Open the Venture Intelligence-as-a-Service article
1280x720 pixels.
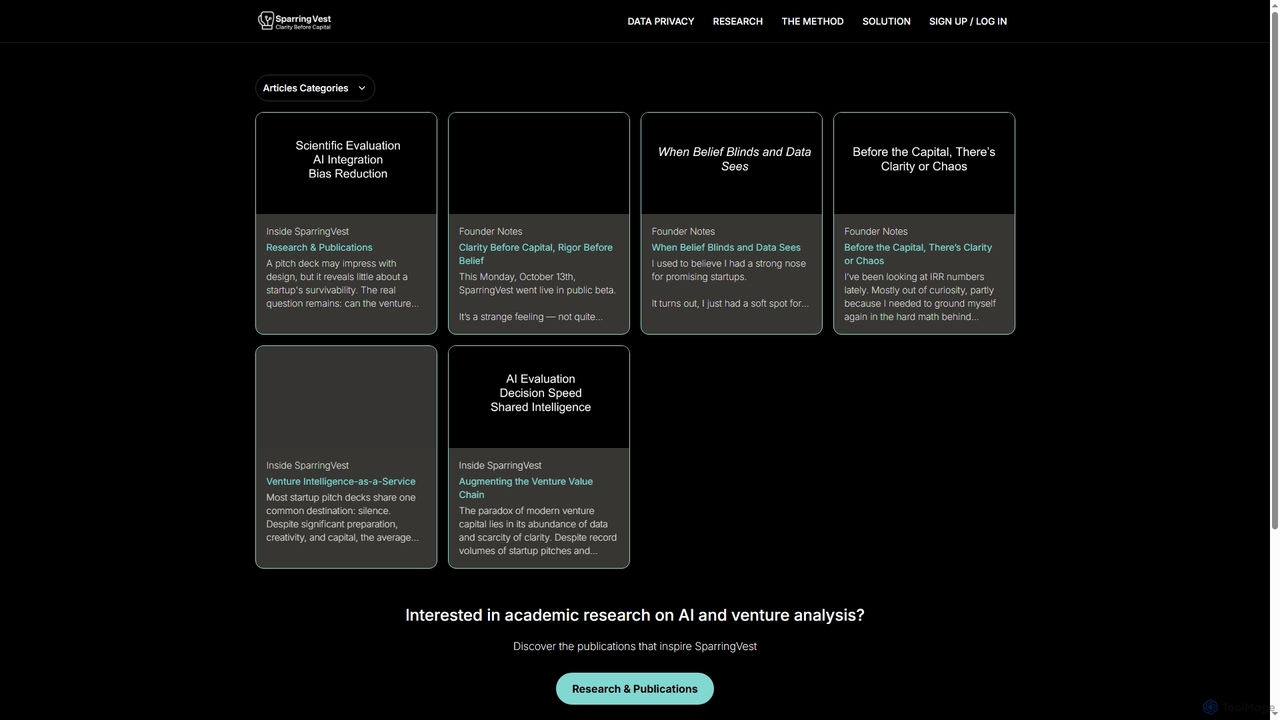point(341,481)
